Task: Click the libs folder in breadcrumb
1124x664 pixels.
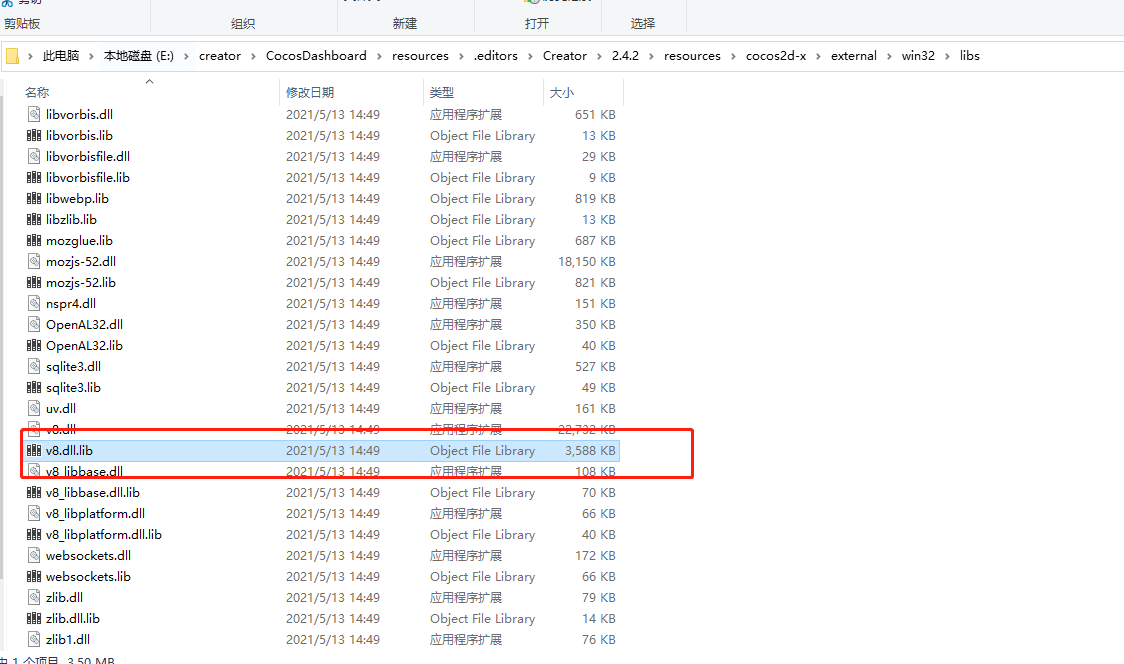Action: [970, 56]
